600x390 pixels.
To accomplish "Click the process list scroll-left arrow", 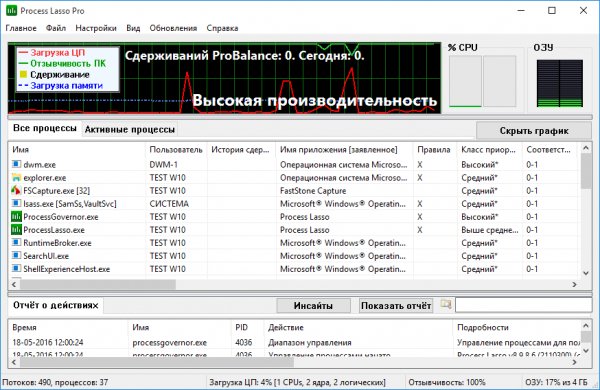I will pos(14,284).
